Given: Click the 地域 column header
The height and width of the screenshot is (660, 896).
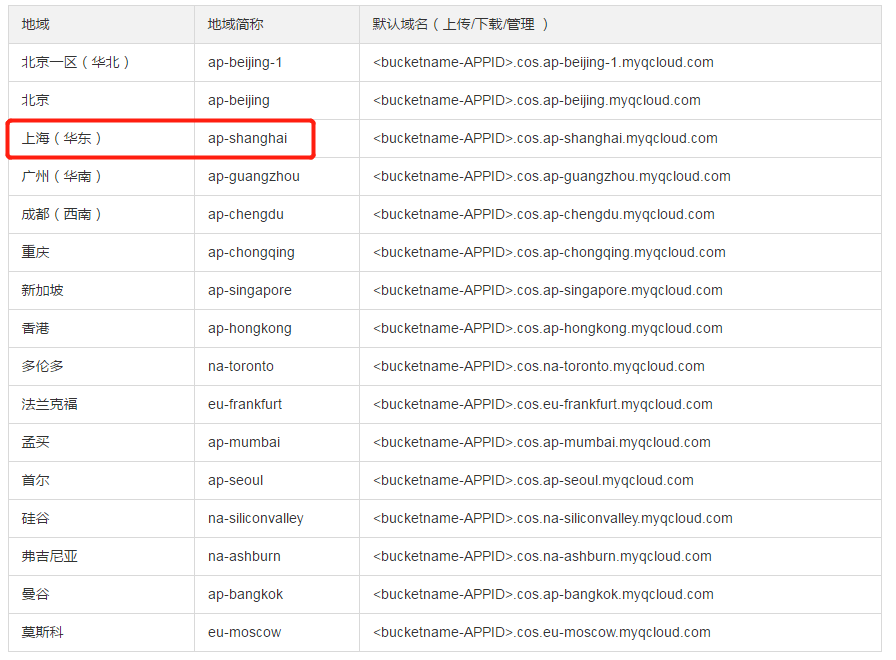Looking at the screenshot, I should [36, 24].
